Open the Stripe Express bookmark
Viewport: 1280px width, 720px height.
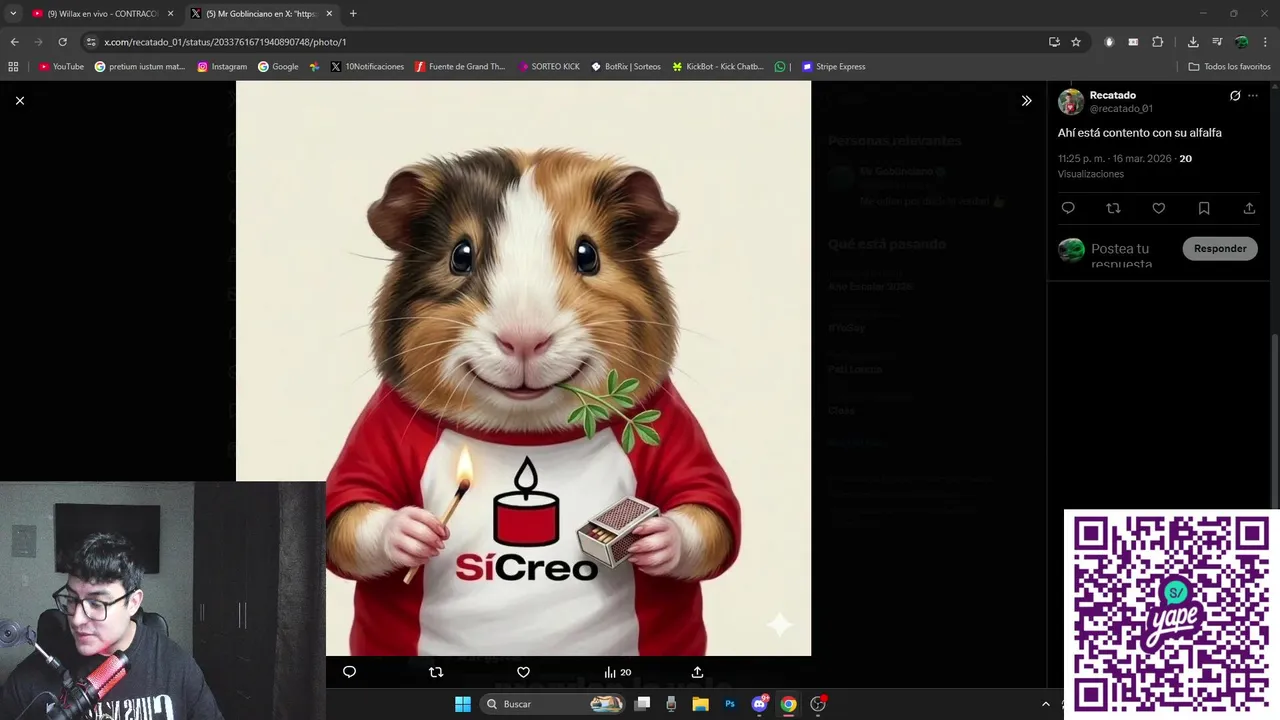point(834,67)
